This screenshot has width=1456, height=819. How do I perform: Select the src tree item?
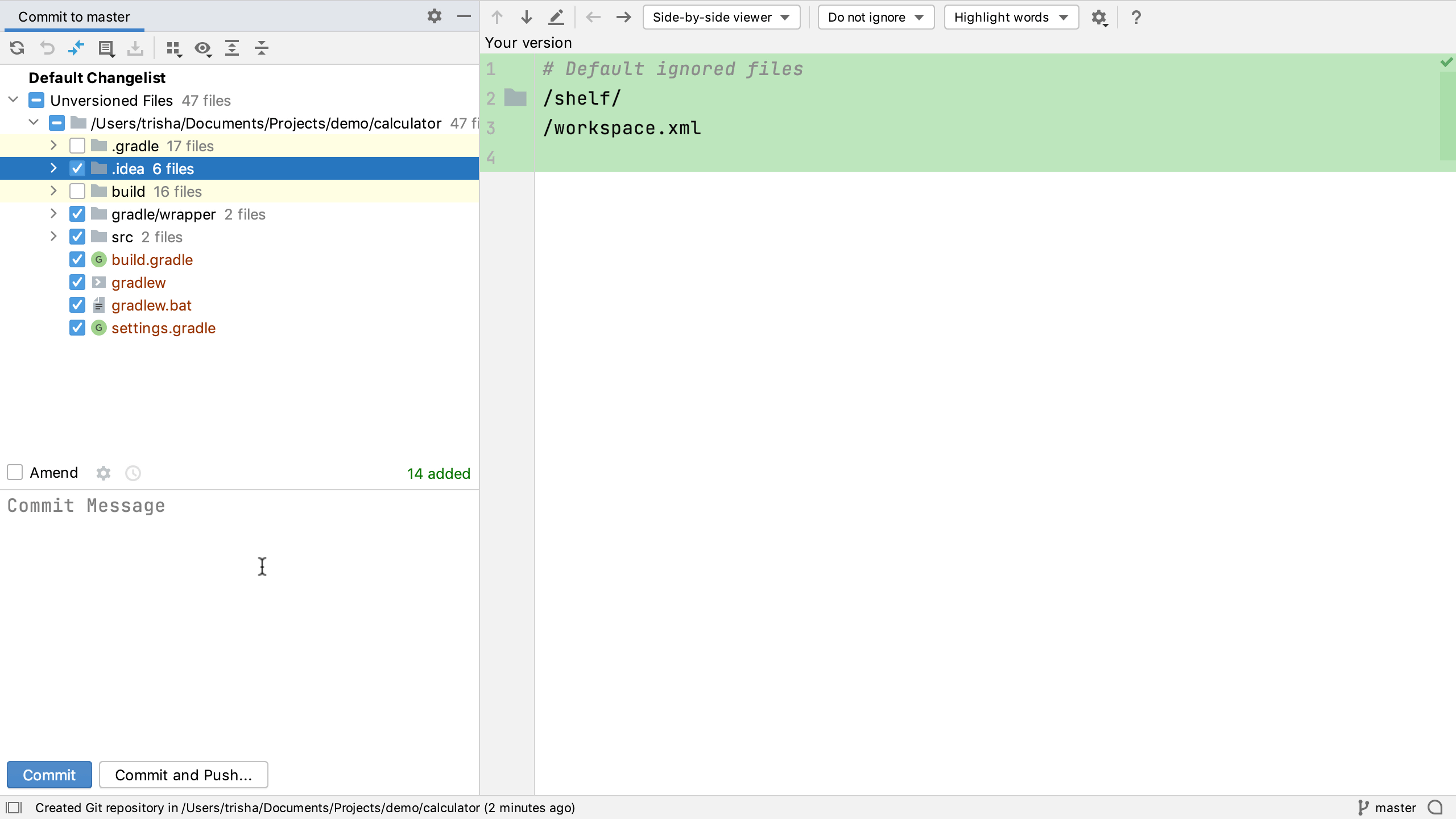122,237
